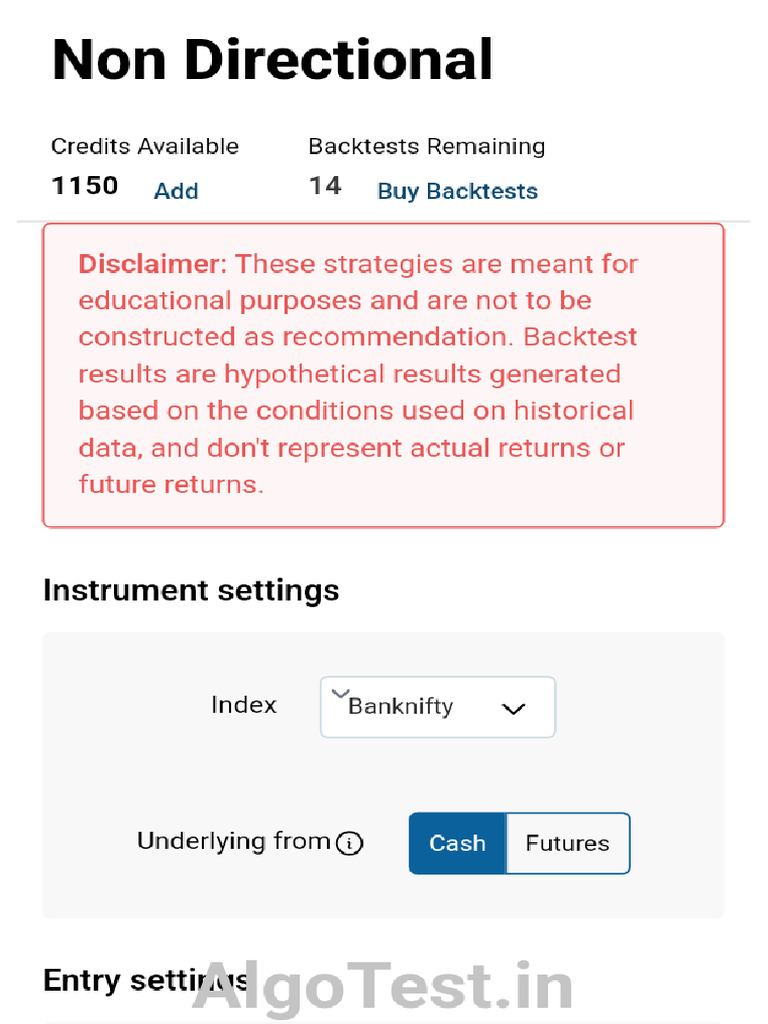Click the 1150 credits value

coord(84,186)
